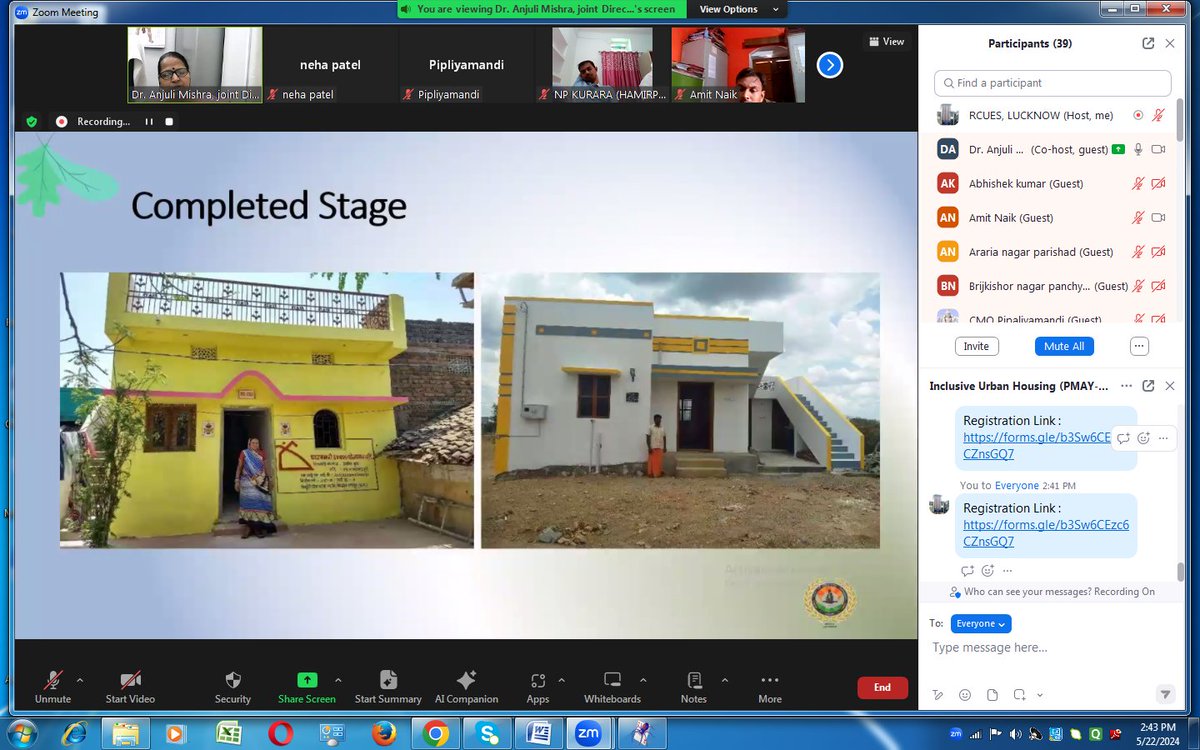Pop out the chat panel
The height and width of the screenshot is (750, 1200).
coord(1148,386)
